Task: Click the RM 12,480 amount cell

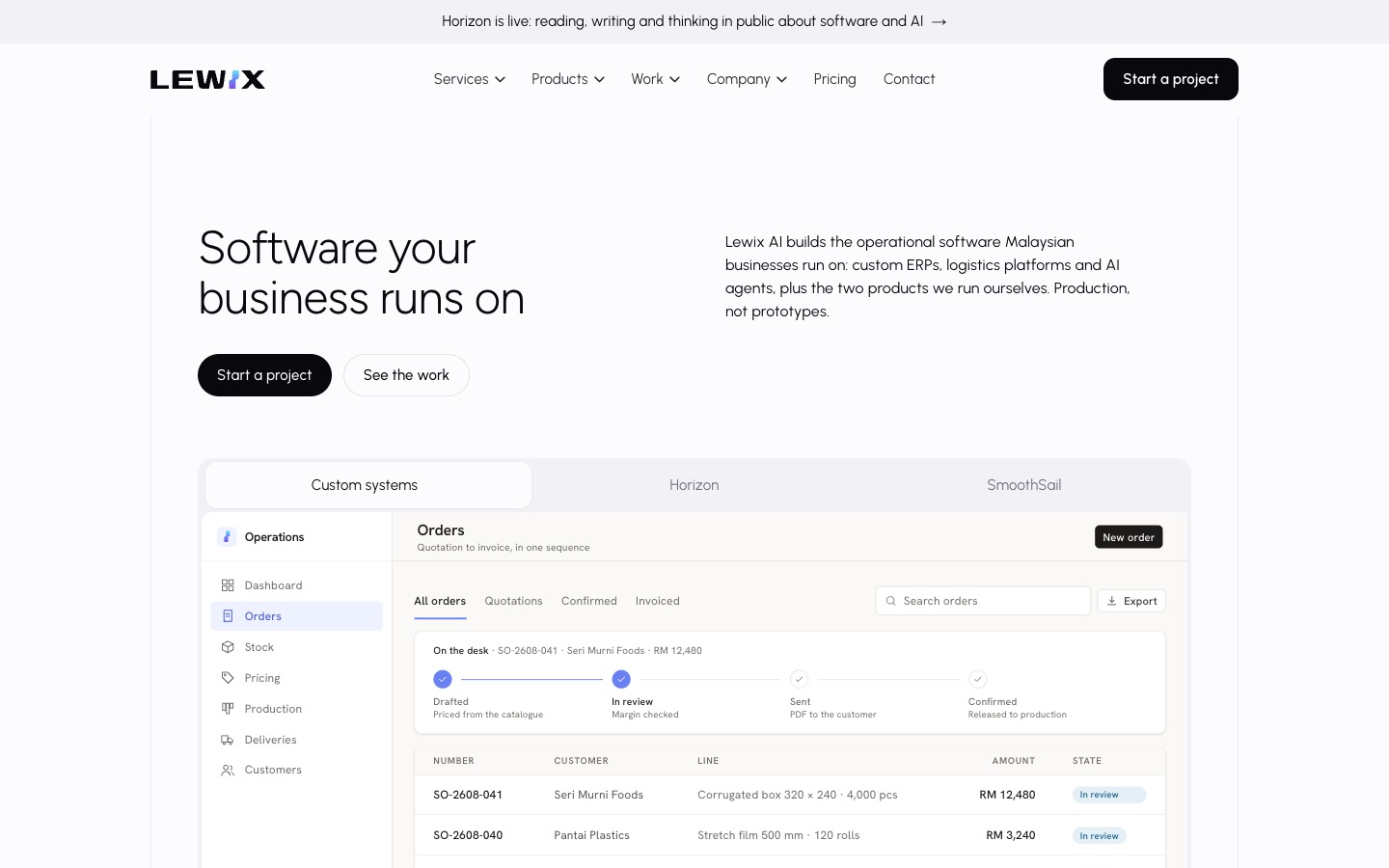Action: coord(1007,795)
